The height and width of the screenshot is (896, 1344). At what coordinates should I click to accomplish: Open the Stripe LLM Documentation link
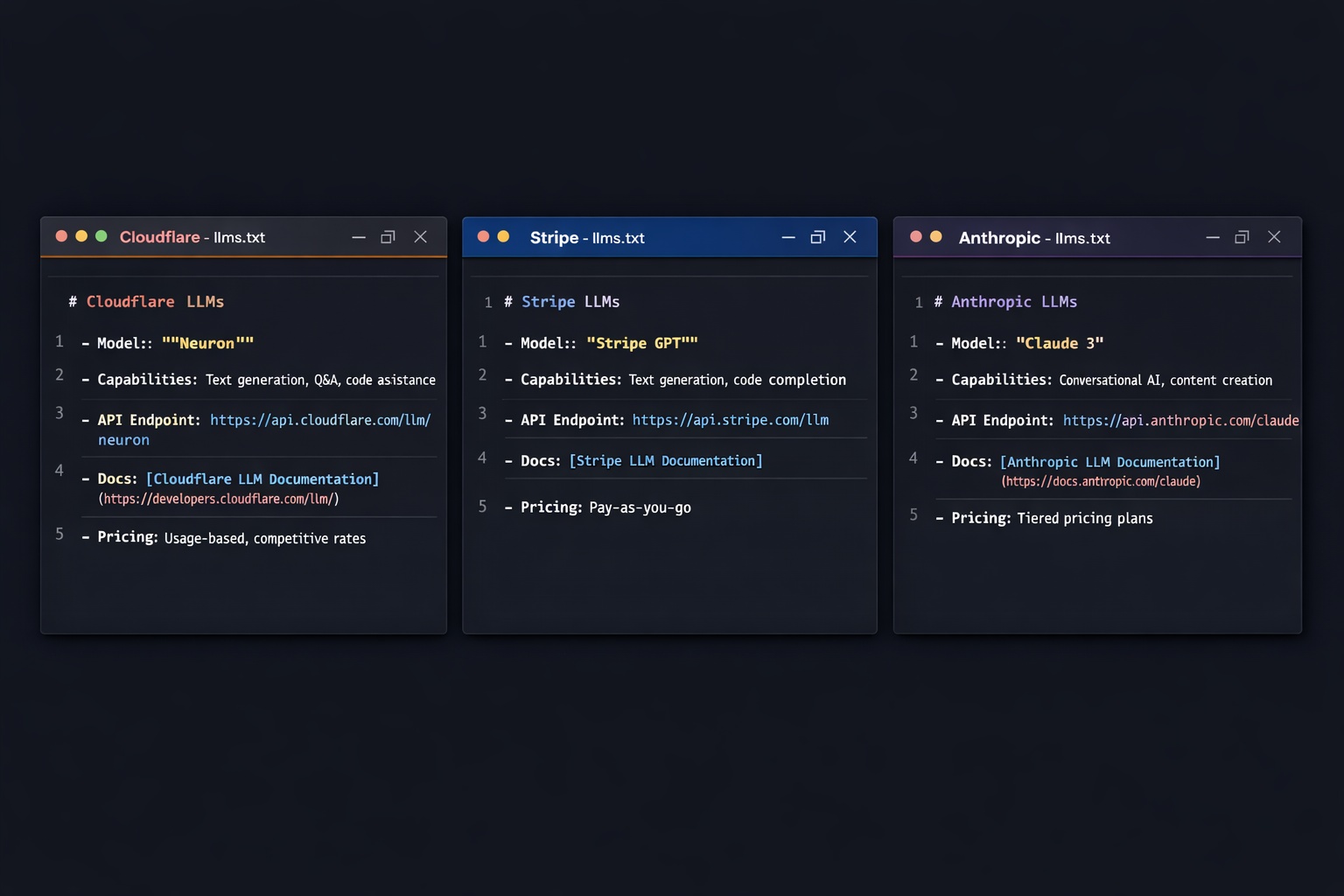[665, 460]
